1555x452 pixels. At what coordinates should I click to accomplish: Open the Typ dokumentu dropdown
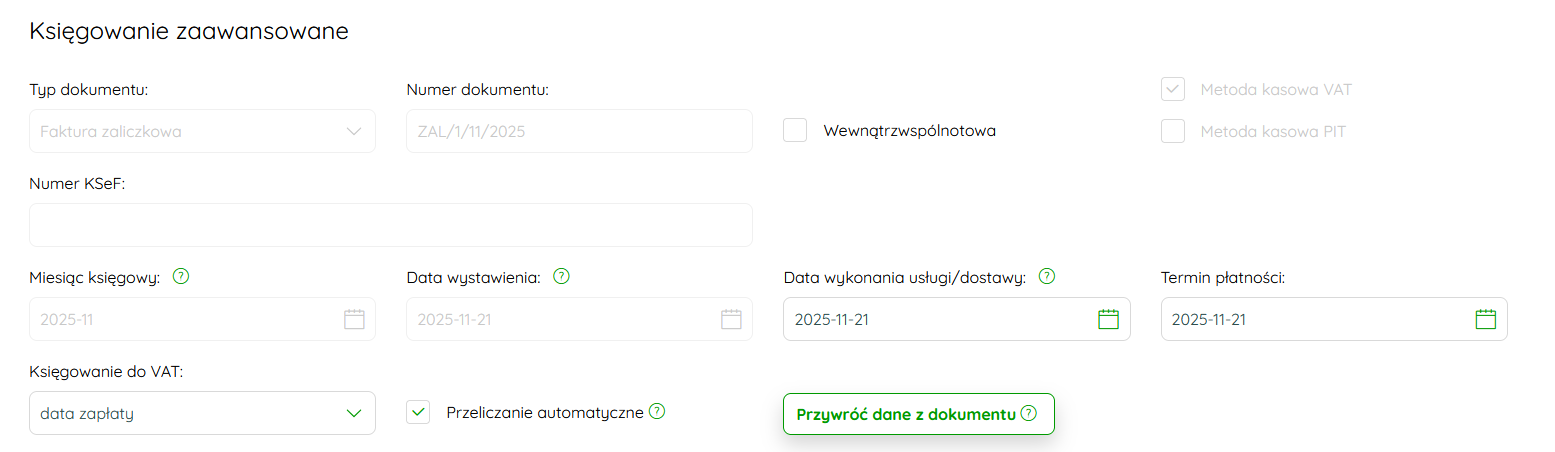202,131
